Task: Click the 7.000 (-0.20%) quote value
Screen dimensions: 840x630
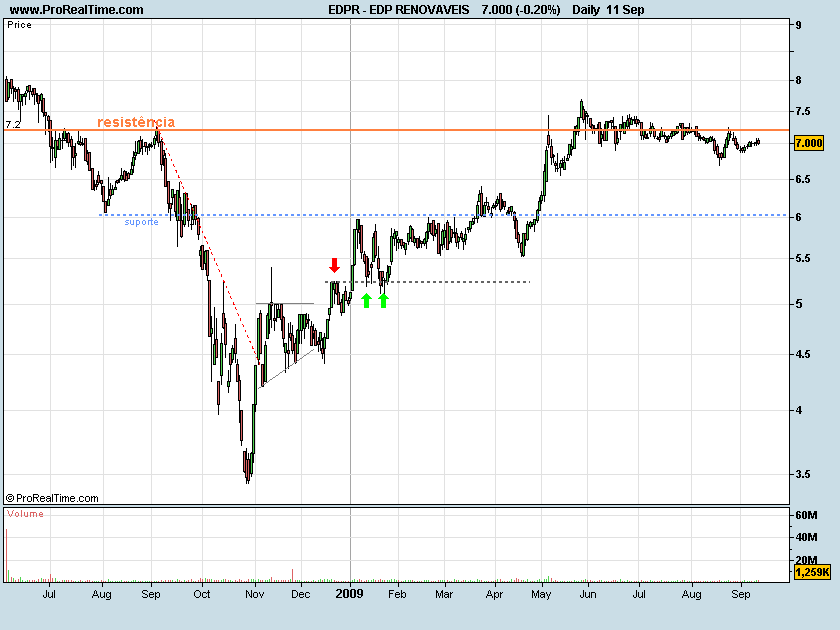Action: pos(521,10)
